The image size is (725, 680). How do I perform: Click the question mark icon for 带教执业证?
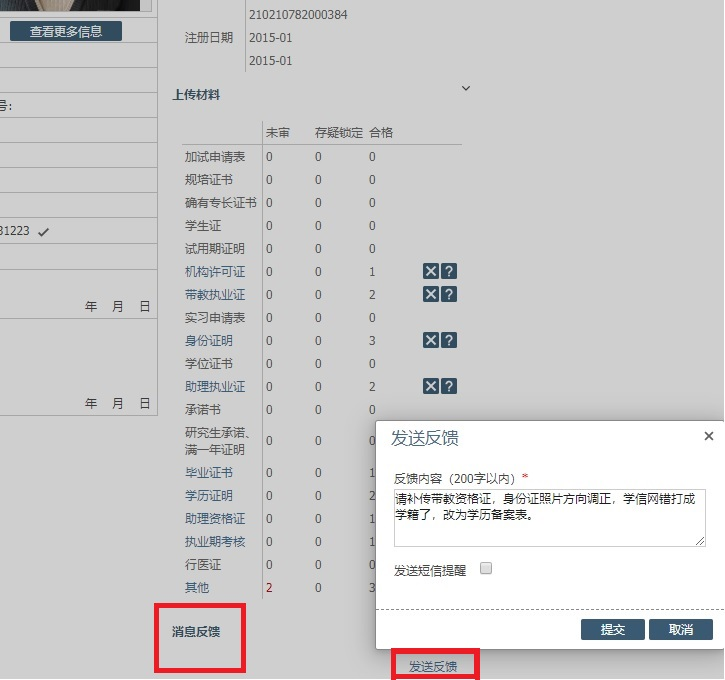click(x=449, y=295)
